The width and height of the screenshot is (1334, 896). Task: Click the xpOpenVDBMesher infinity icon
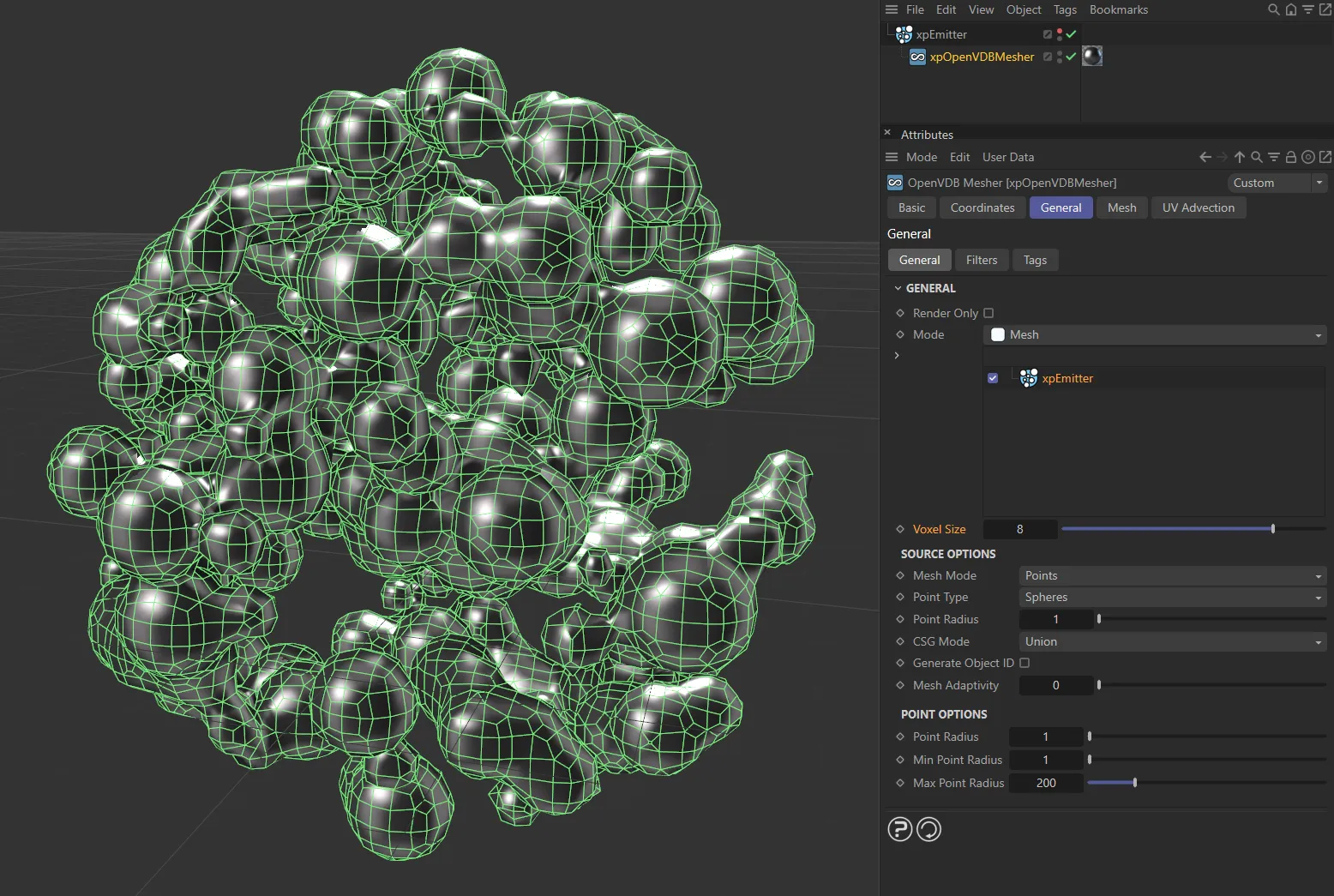tap(917, 57)
